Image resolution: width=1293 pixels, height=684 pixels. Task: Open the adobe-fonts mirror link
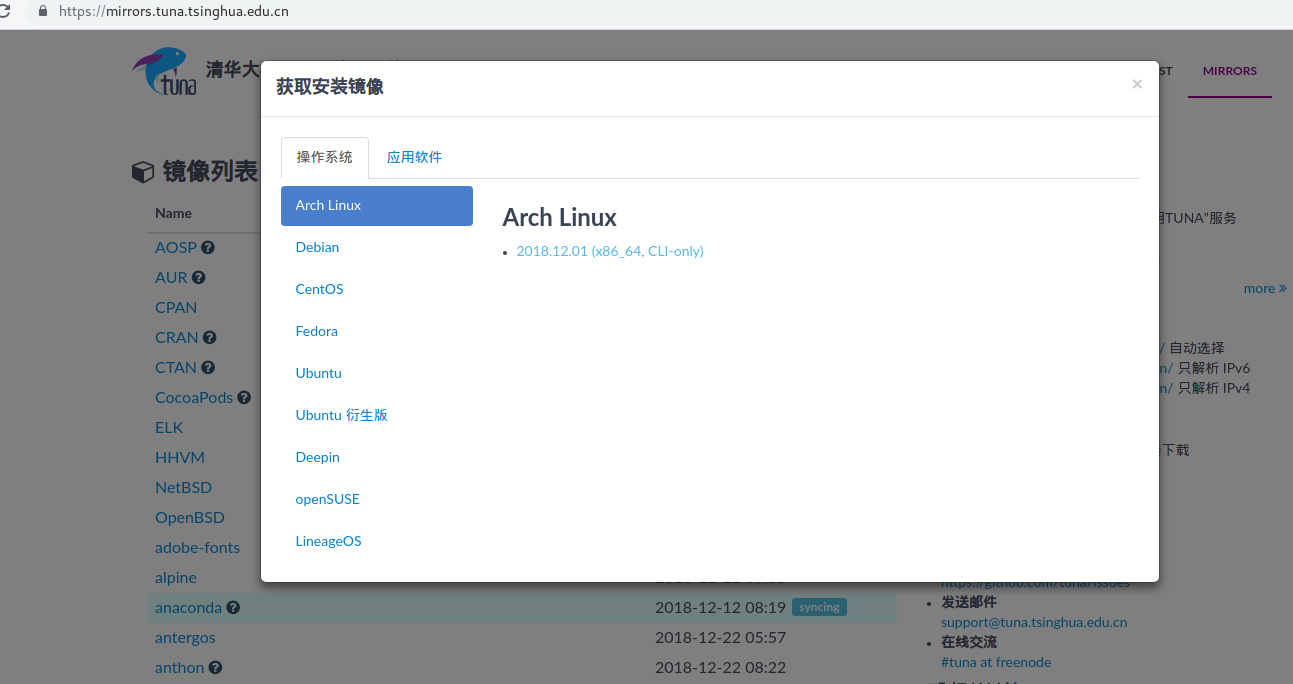pos(198,547)
